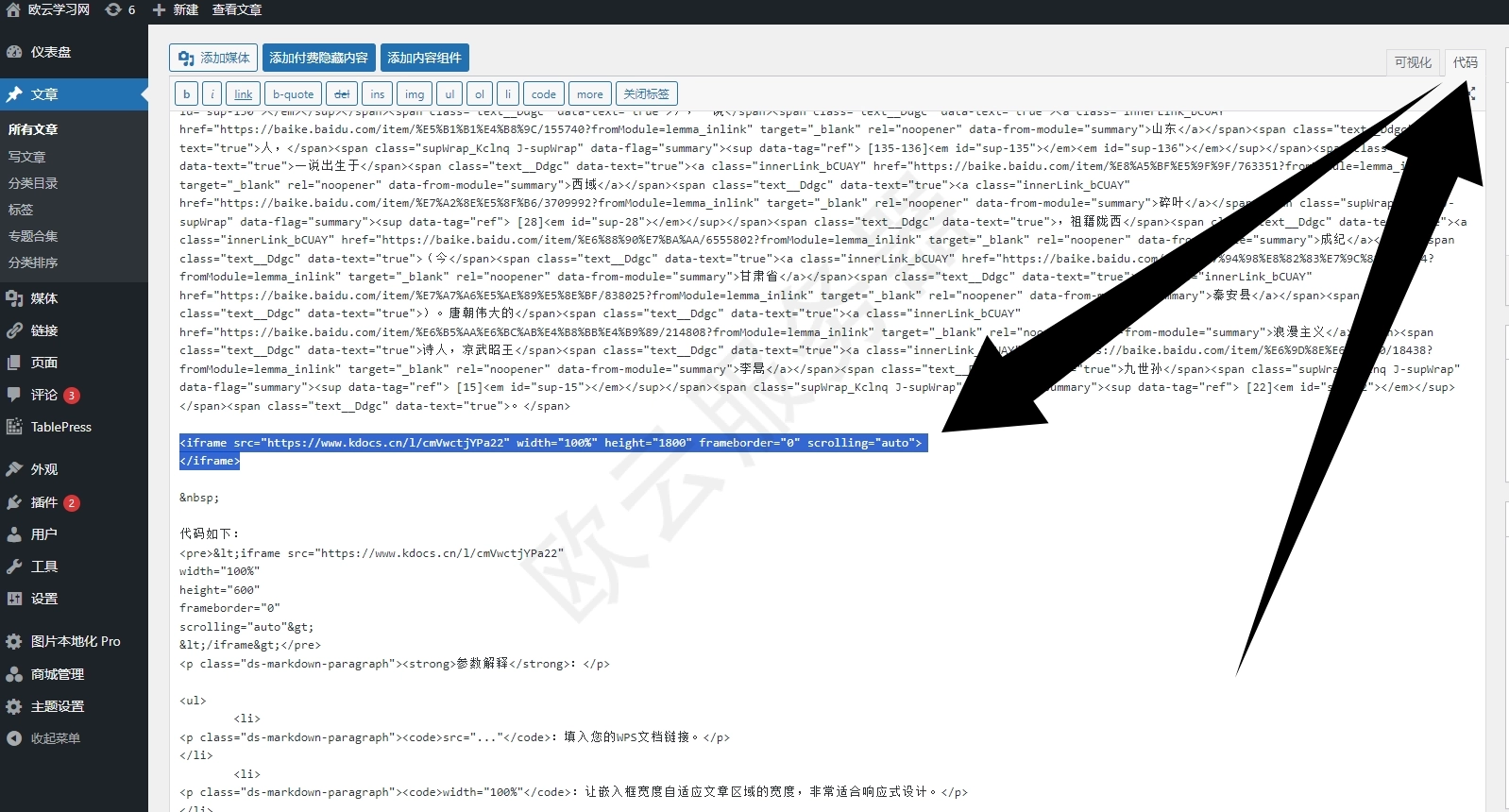
Task: Open 仪表盘 dashboard from sidebar
Action: [50, 52]
